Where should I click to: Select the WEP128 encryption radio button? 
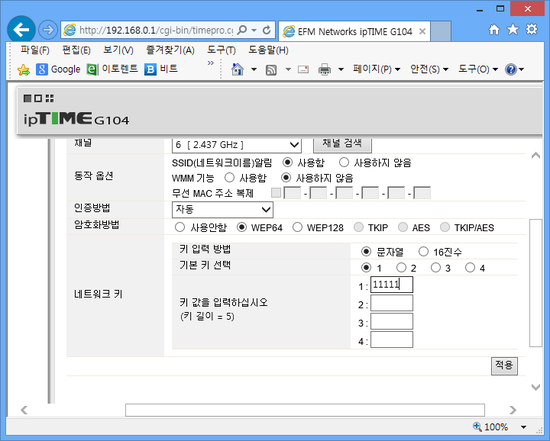(297, 227)
